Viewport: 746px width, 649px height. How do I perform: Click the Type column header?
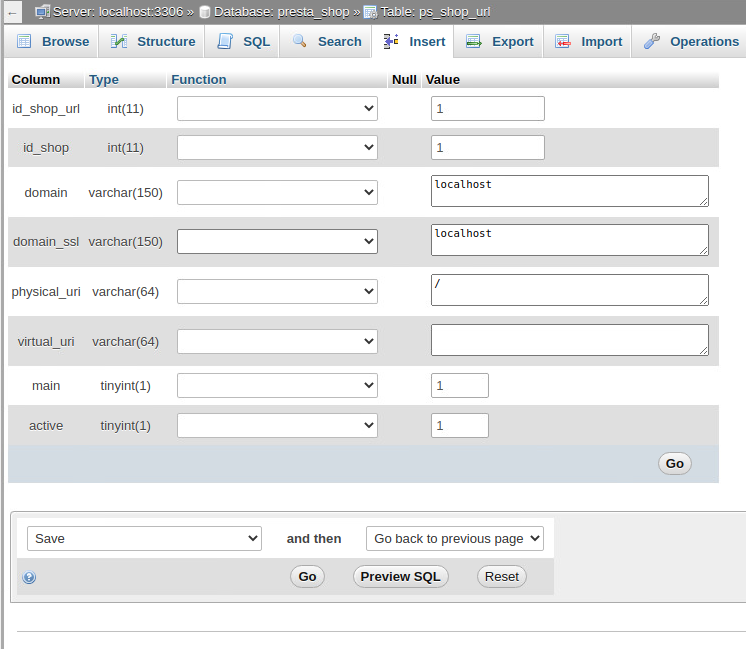pyautogui.click(x=104, y=79)
